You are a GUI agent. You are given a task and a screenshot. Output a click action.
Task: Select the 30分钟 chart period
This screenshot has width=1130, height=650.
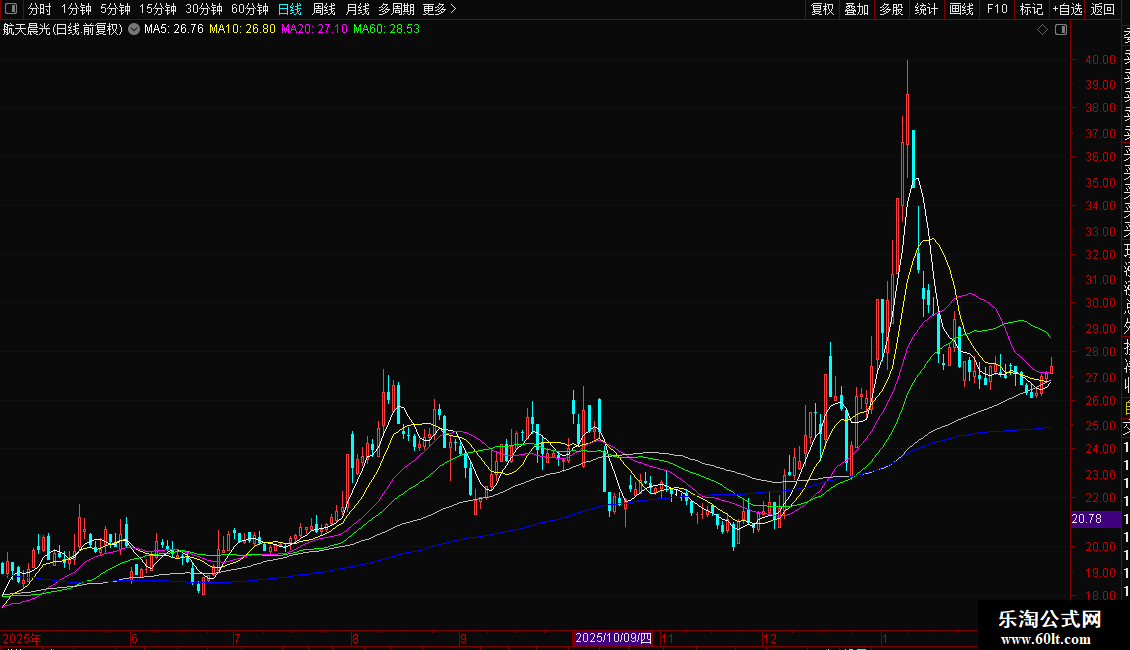pyautogui.click(x=204, y=9)
